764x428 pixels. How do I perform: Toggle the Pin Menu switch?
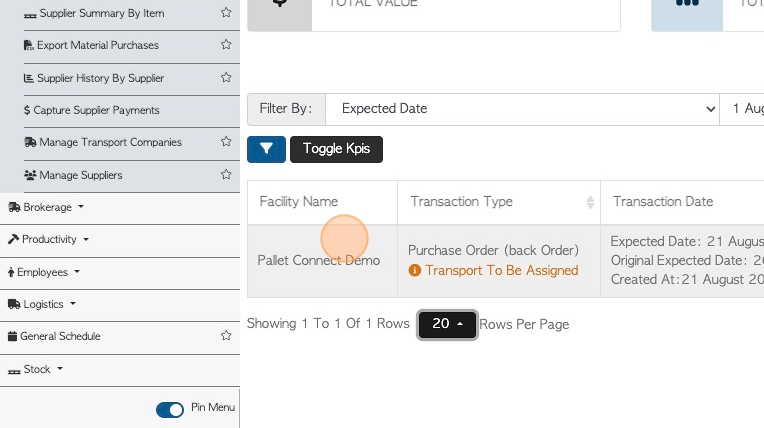[x=170, y=409]
